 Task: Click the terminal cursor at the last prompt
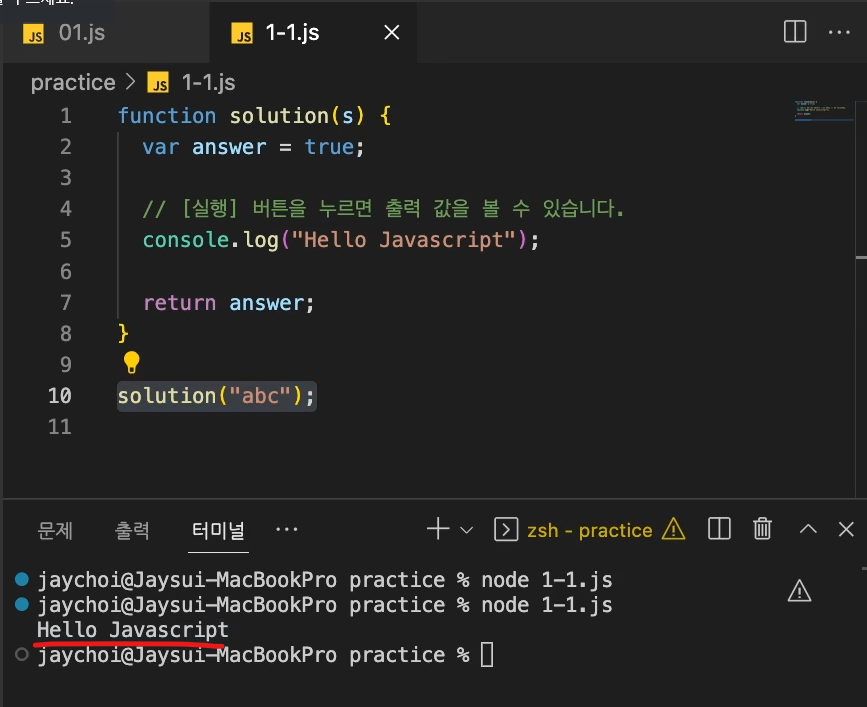tap(487, 655)
